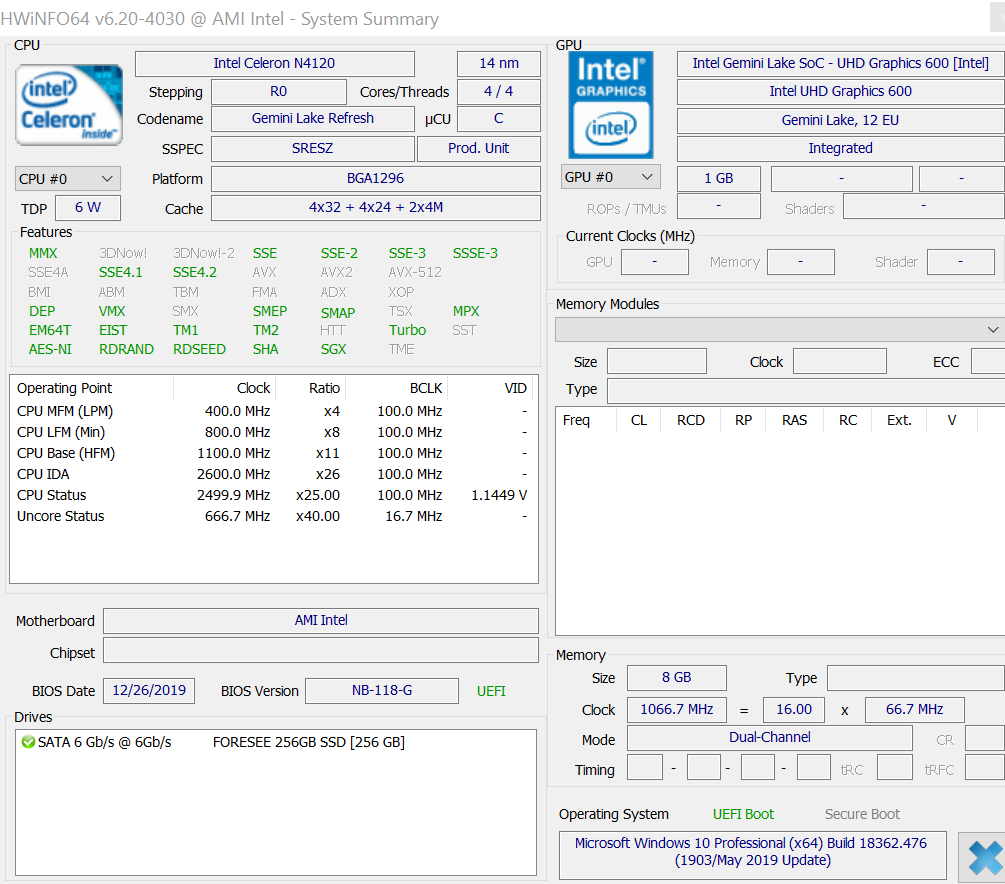The height and width of the screenshot is (884, 1005).
Task: Click the BIOS Version NB-118-G field
Action: coord(382,690)
